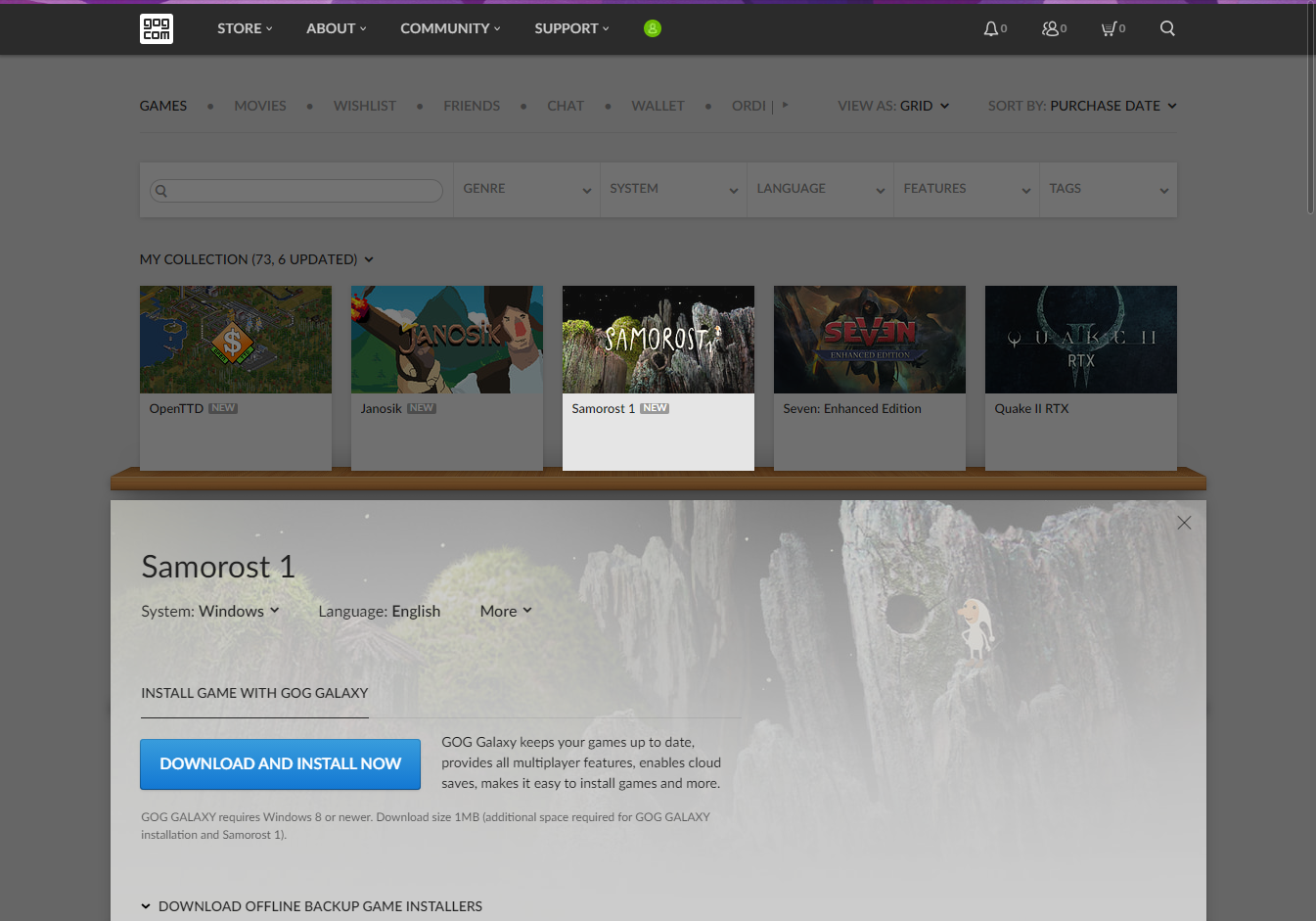Open the SYSTEM filter dropdown
This screenshot has height=921, width=1316.
(673, 189)
